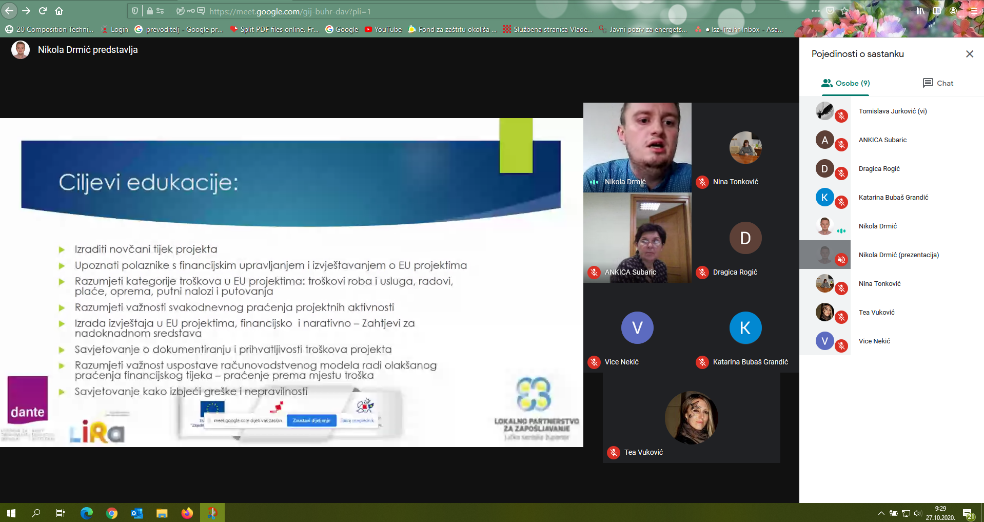Click the meet.google.com address bar

(x=400, y=11)
